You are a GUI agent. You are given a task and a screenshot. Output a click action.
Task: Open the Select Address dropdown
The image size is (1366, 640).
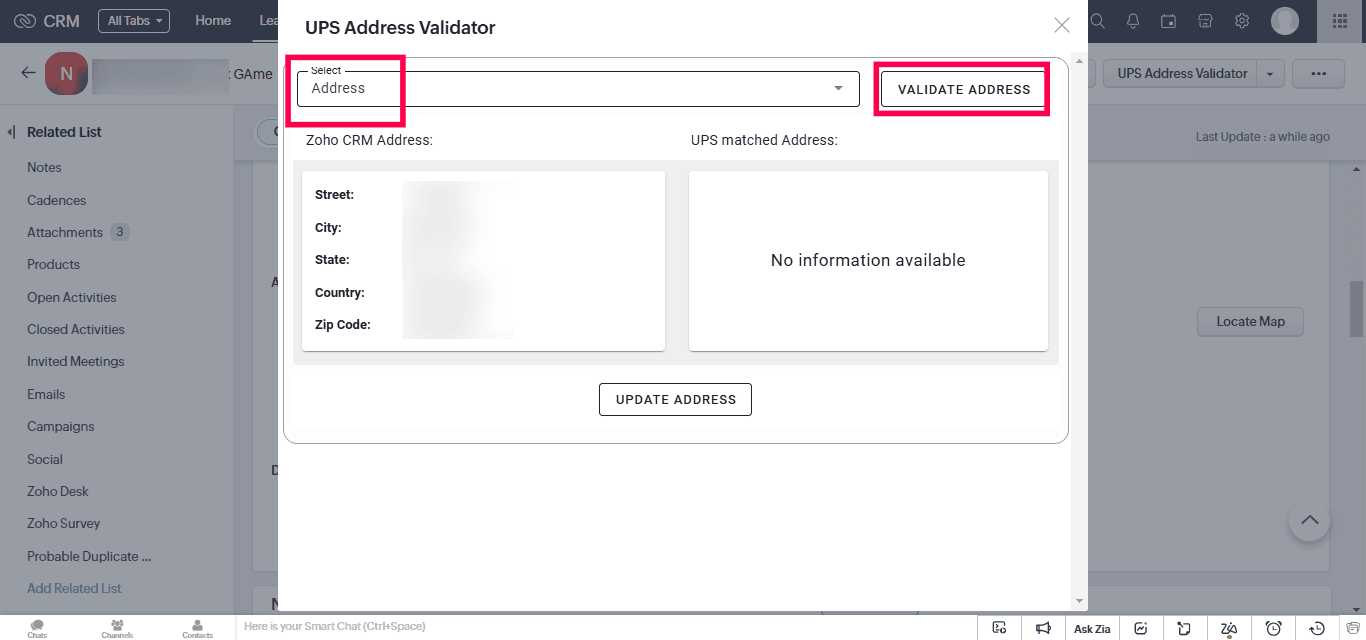tap(578, 89)
